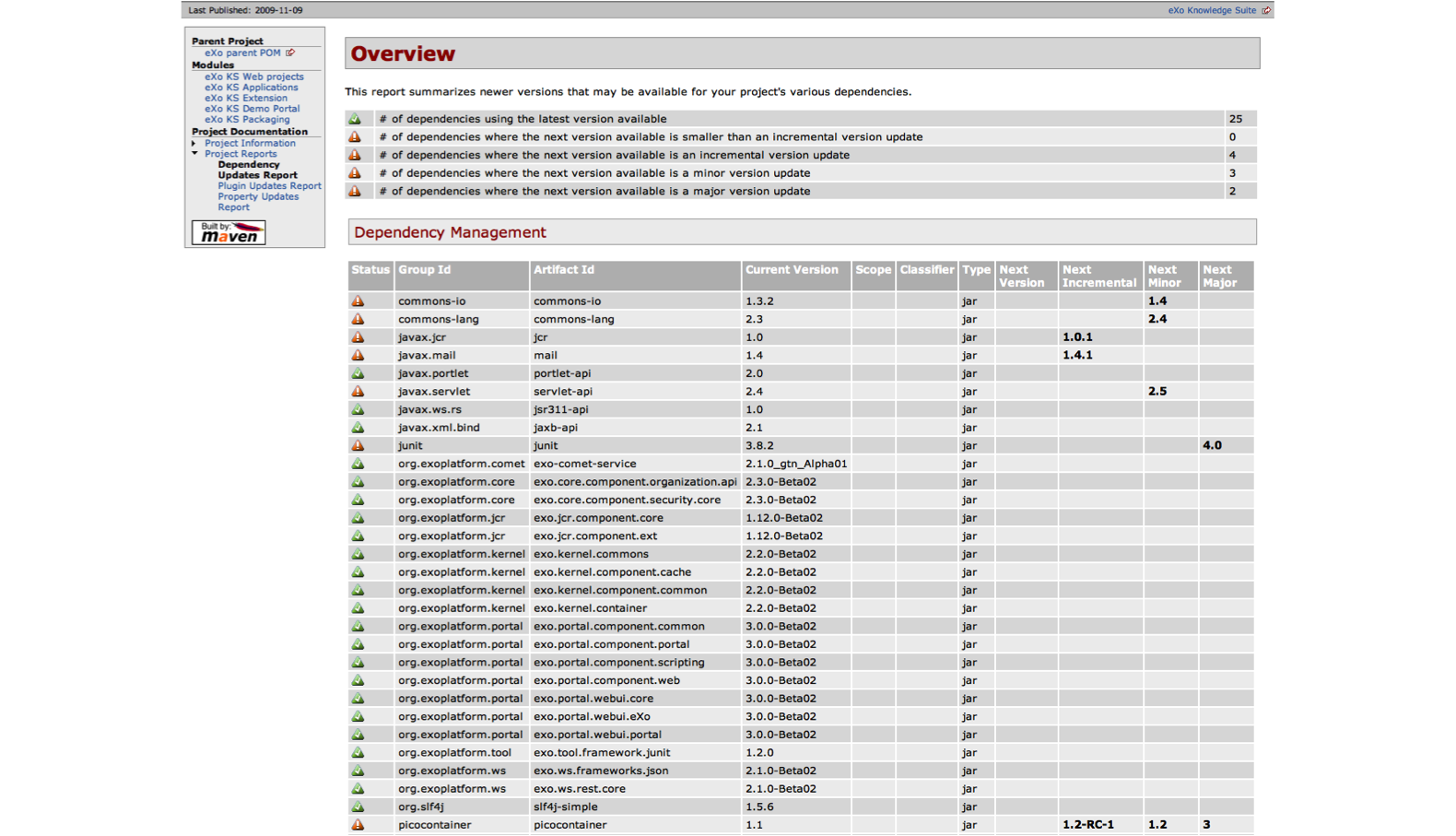Screen dimensions: 1456x836
Task: Click the warning status icon for javax.servlet
Action: 358,392
